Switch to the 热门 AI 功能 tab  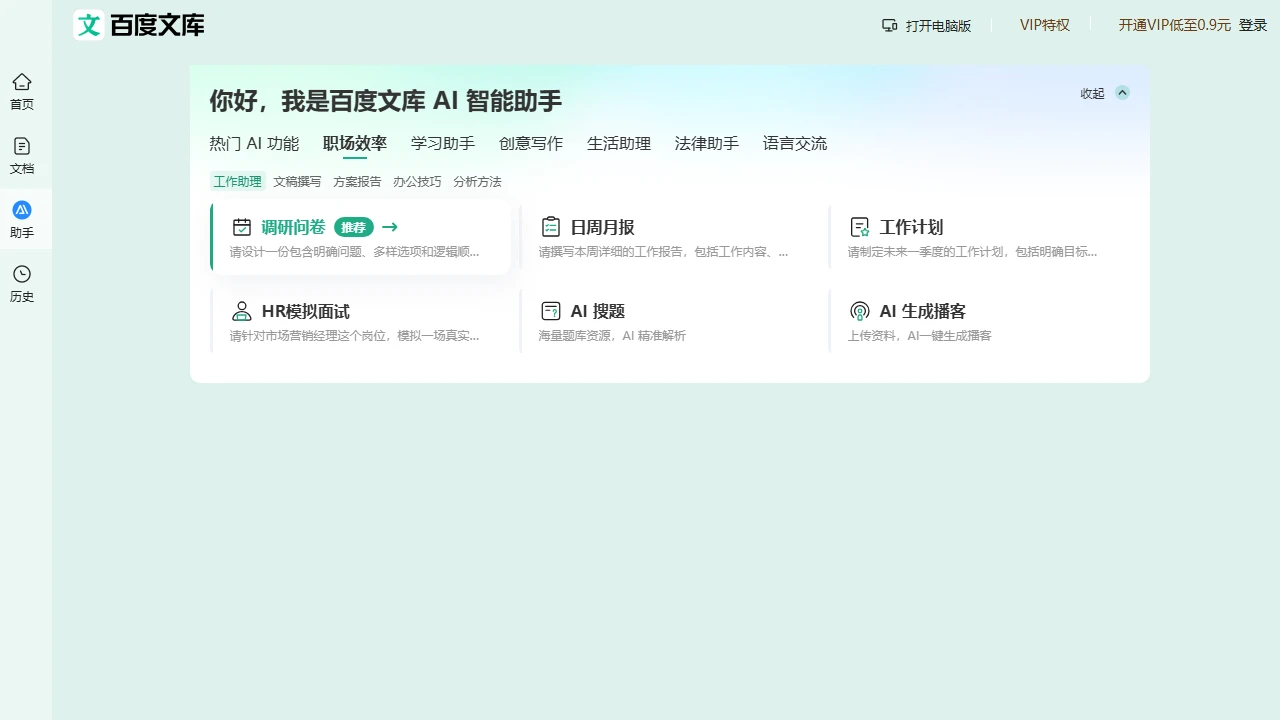tap(253, 143)
